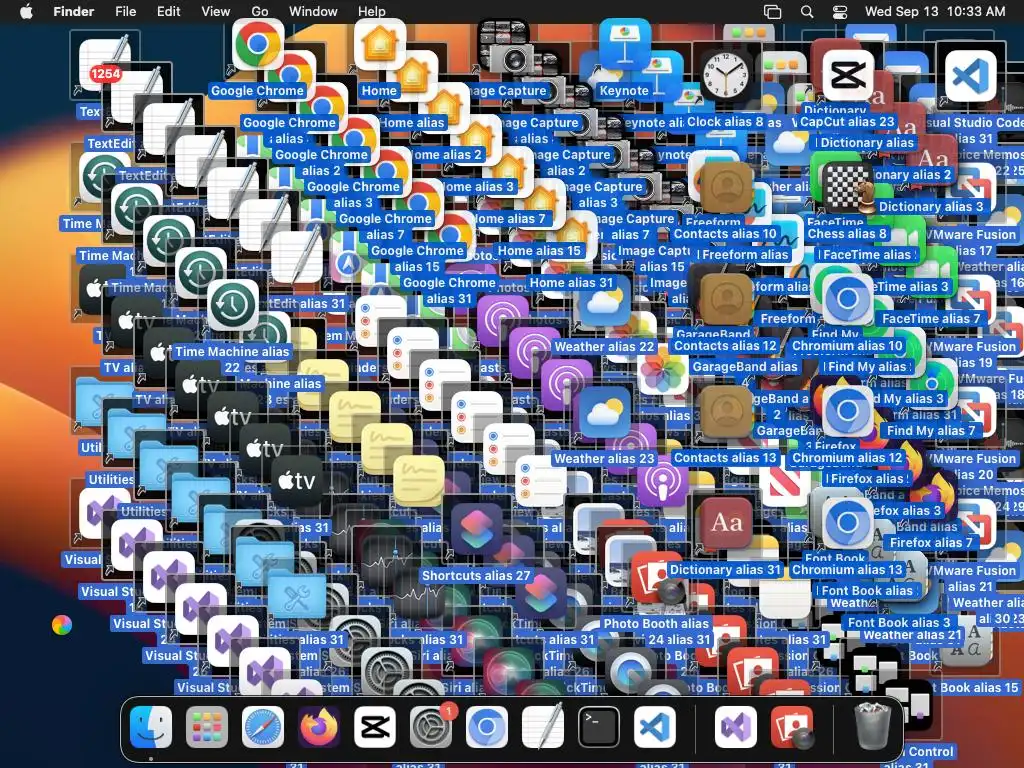The height and width of the screenshot is (768, 1024).
Task: Select the 'Firefox alias 7' label
Action: click(931, 543)
